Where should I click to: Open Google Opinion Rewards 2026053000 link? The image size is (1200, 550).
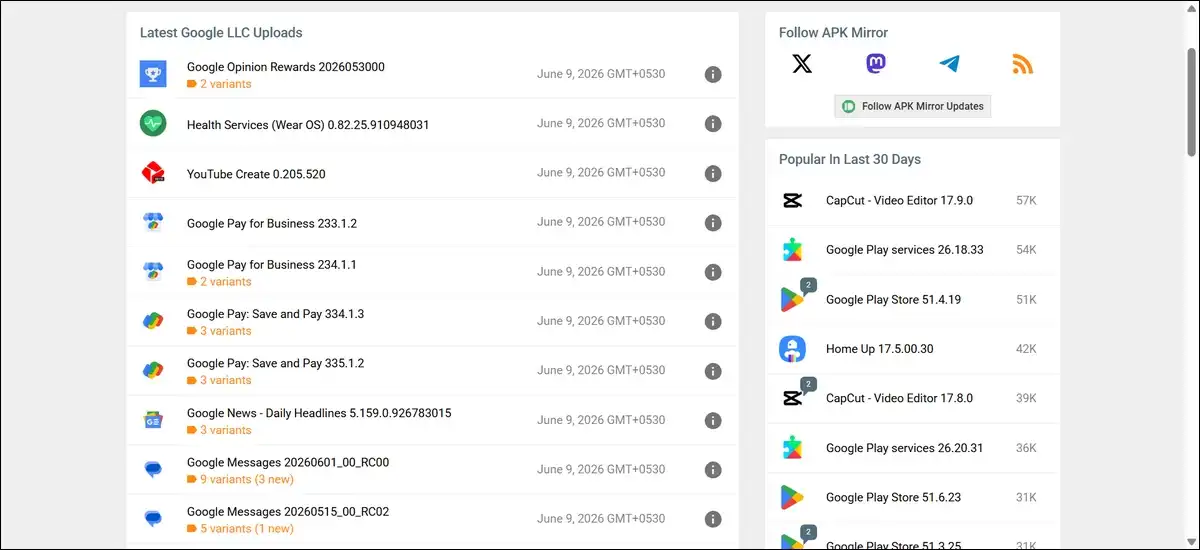pyautogui.click(x=286, y=67)
